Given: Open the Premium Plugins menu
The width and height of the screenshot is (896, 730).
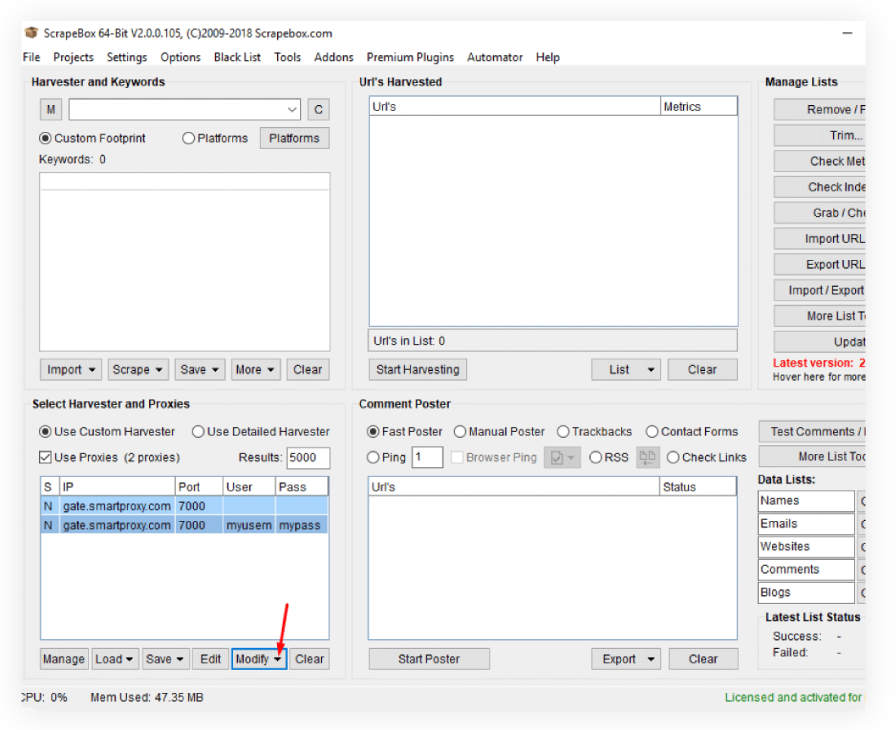Looking at the screenshot, I should pos(409,57).
